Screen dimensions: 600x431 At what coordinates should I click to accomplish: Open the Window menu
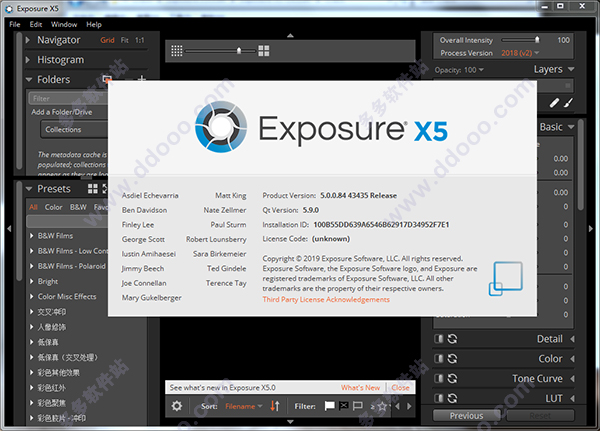(64, 24)
